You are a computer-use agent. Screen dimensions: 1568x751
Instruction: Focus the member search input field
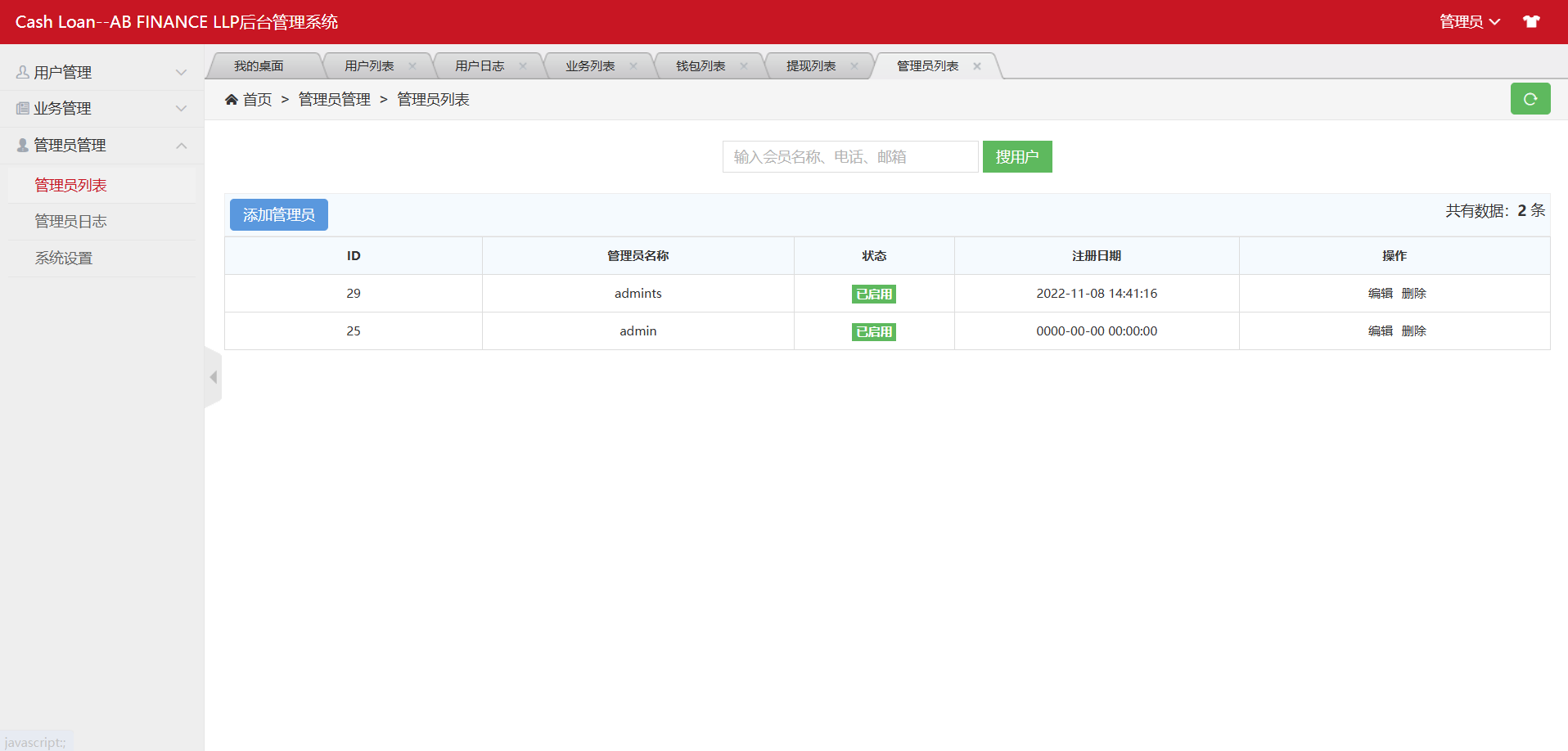coord(849,156)
